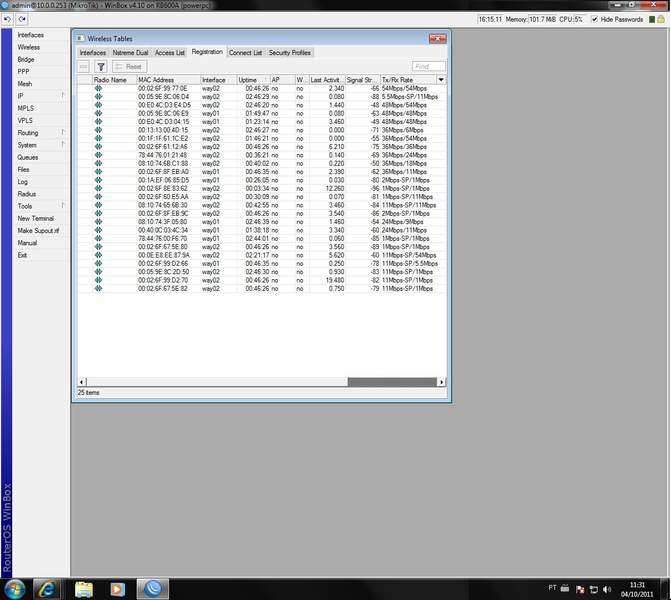
Task: Open Windows Media Player on taskbar
Action: pyautogui.click(x=117, y=589)
